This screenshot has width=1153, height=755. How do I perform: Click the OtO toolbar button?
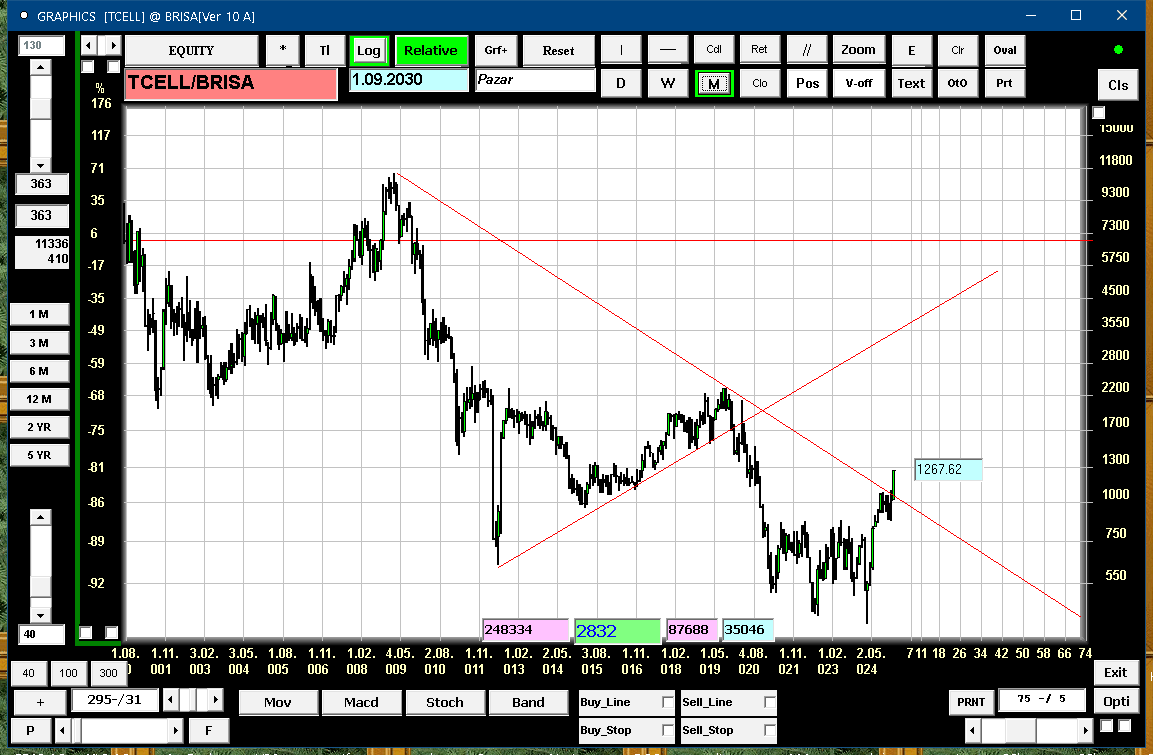click(x=957, y=83)
